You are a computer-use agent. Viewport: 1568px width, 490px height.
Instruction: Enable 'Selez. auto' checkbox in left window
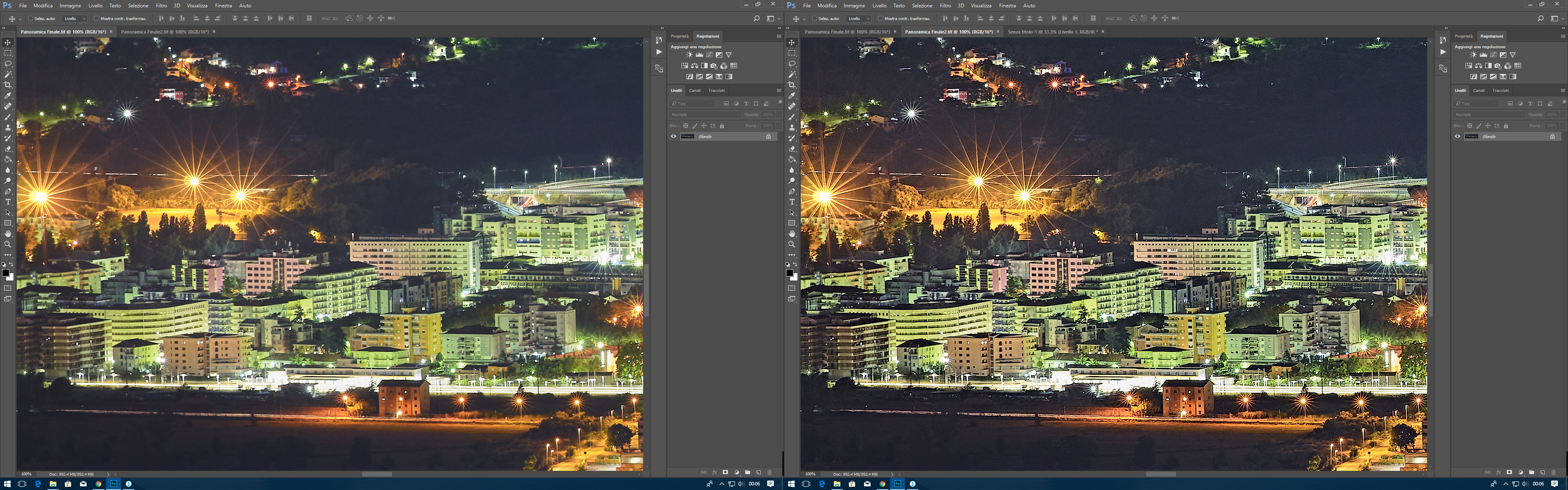[31, 18]
